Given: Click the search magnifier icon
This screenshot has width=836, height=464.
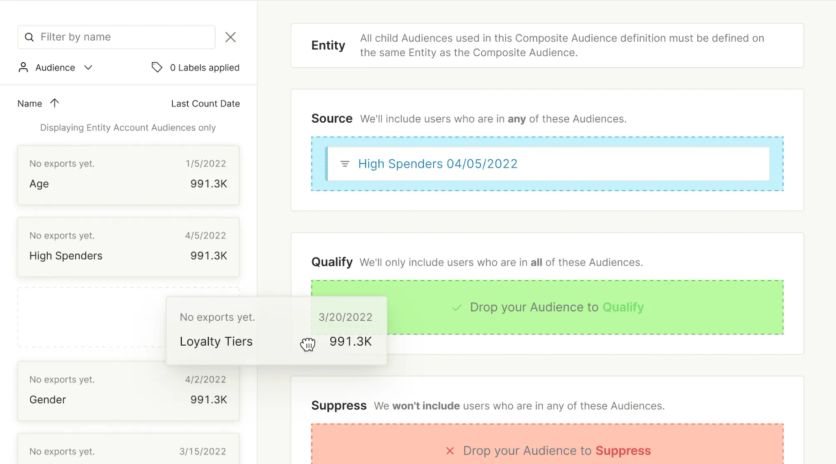Looking at the screenshot, I should click(29, 37).
